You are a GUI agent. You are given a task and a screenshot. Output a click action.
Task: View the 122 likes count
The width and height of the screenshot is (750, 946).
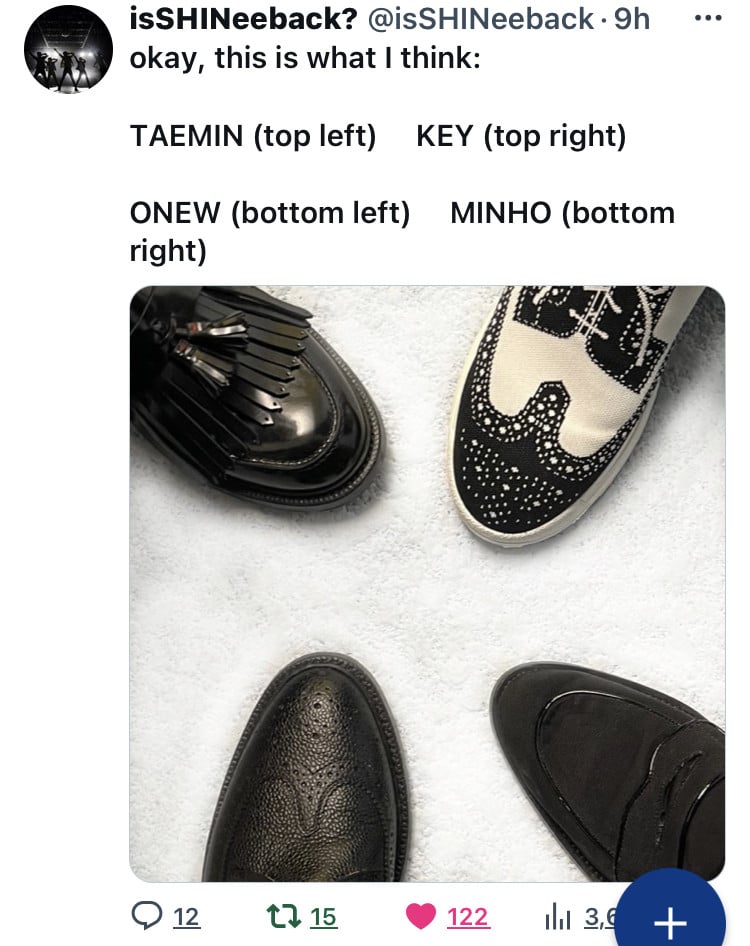[468, 917]
